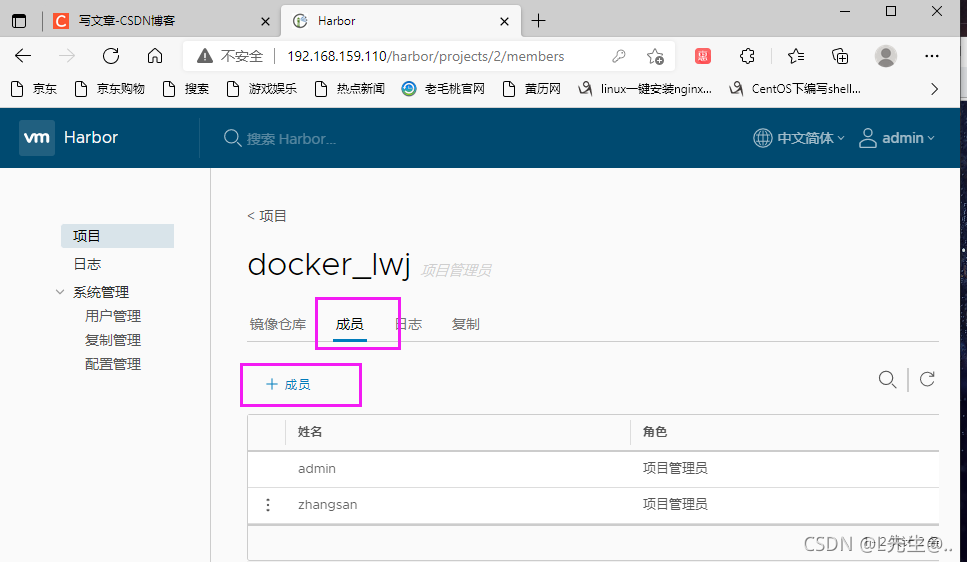Show more bookmarks with the chevron

[934, 89]
